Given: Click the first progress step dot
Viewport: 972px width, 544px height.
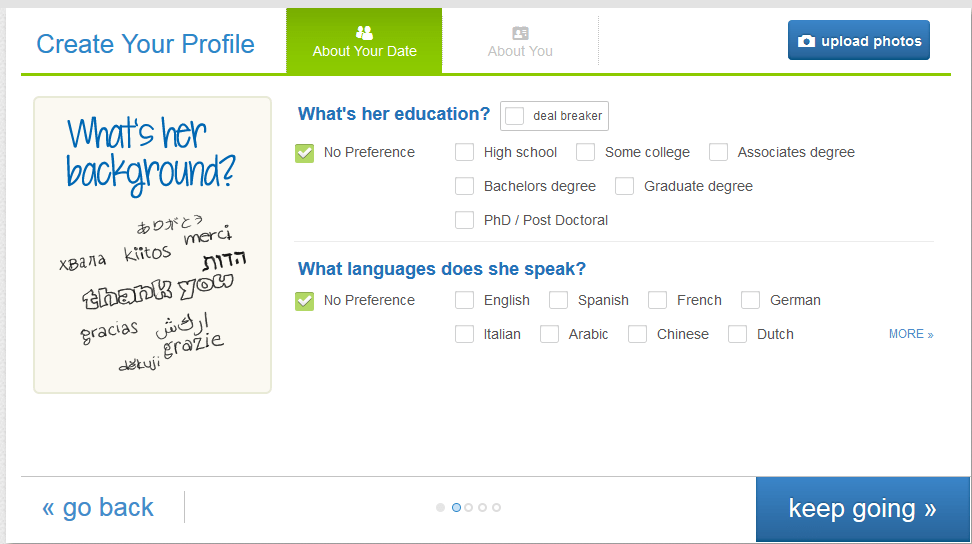Looking at the screenshot, I should click(441, 508).
